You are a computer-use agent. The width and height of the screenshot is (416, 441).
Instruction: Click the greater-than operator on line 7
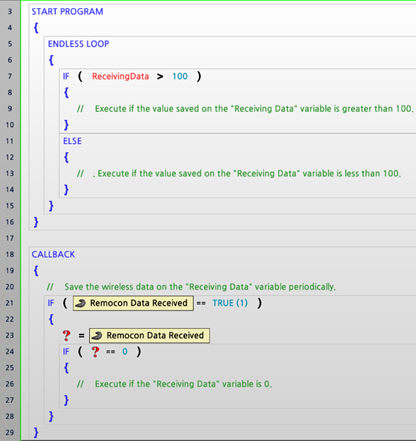[160, 77]
